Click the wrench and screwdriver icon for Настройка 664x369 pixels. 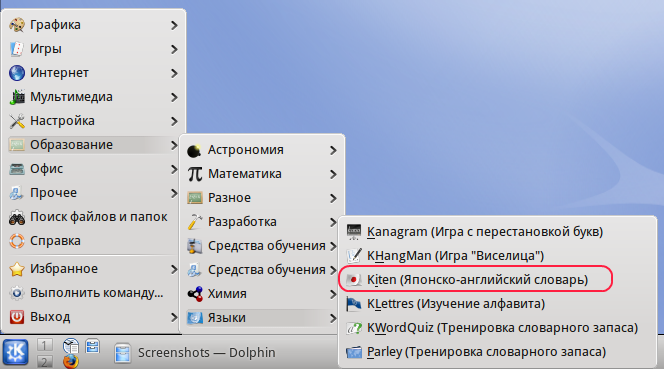click(x=17, y=121)
